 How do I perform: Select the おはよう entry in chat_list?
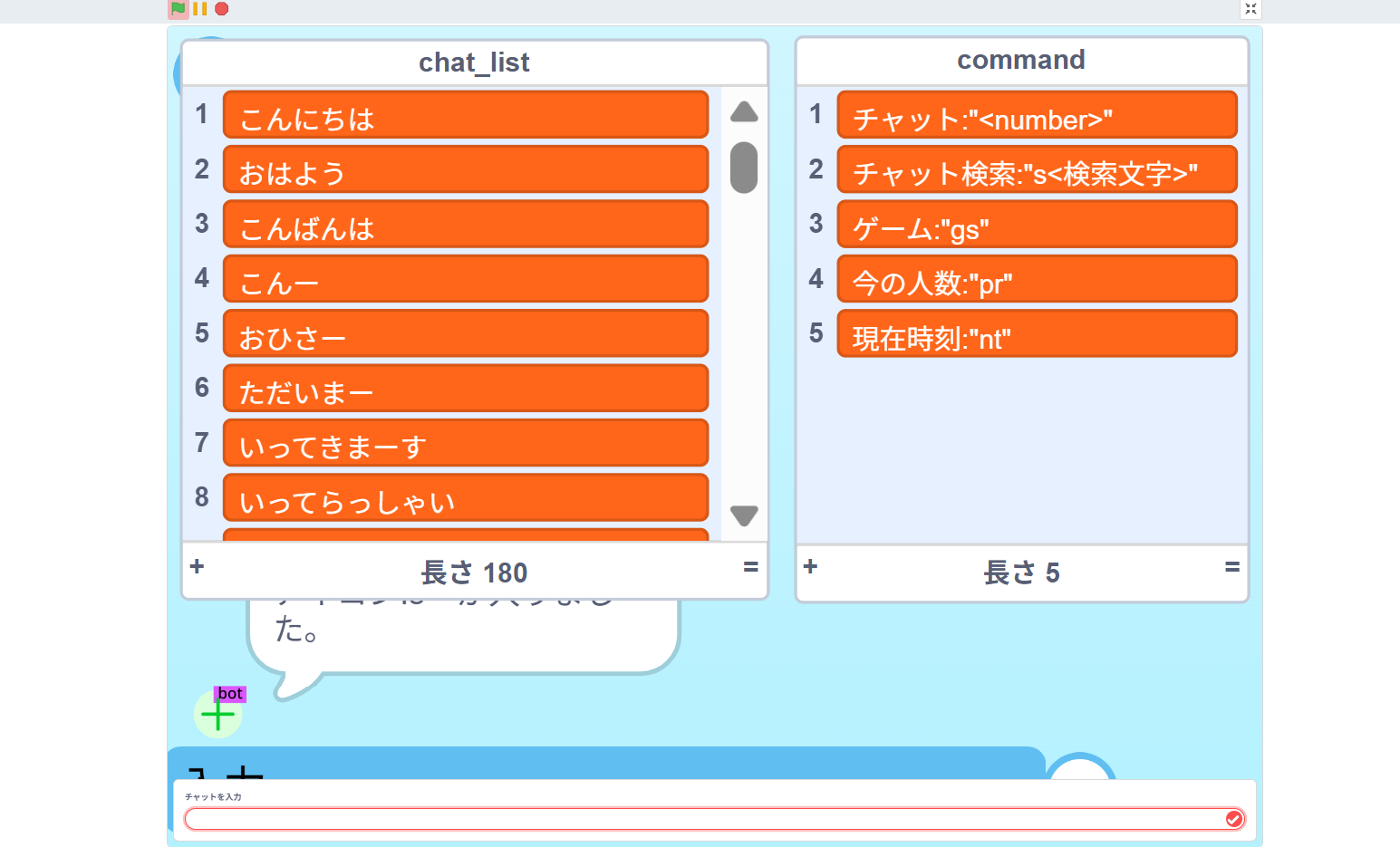point(465,170)
